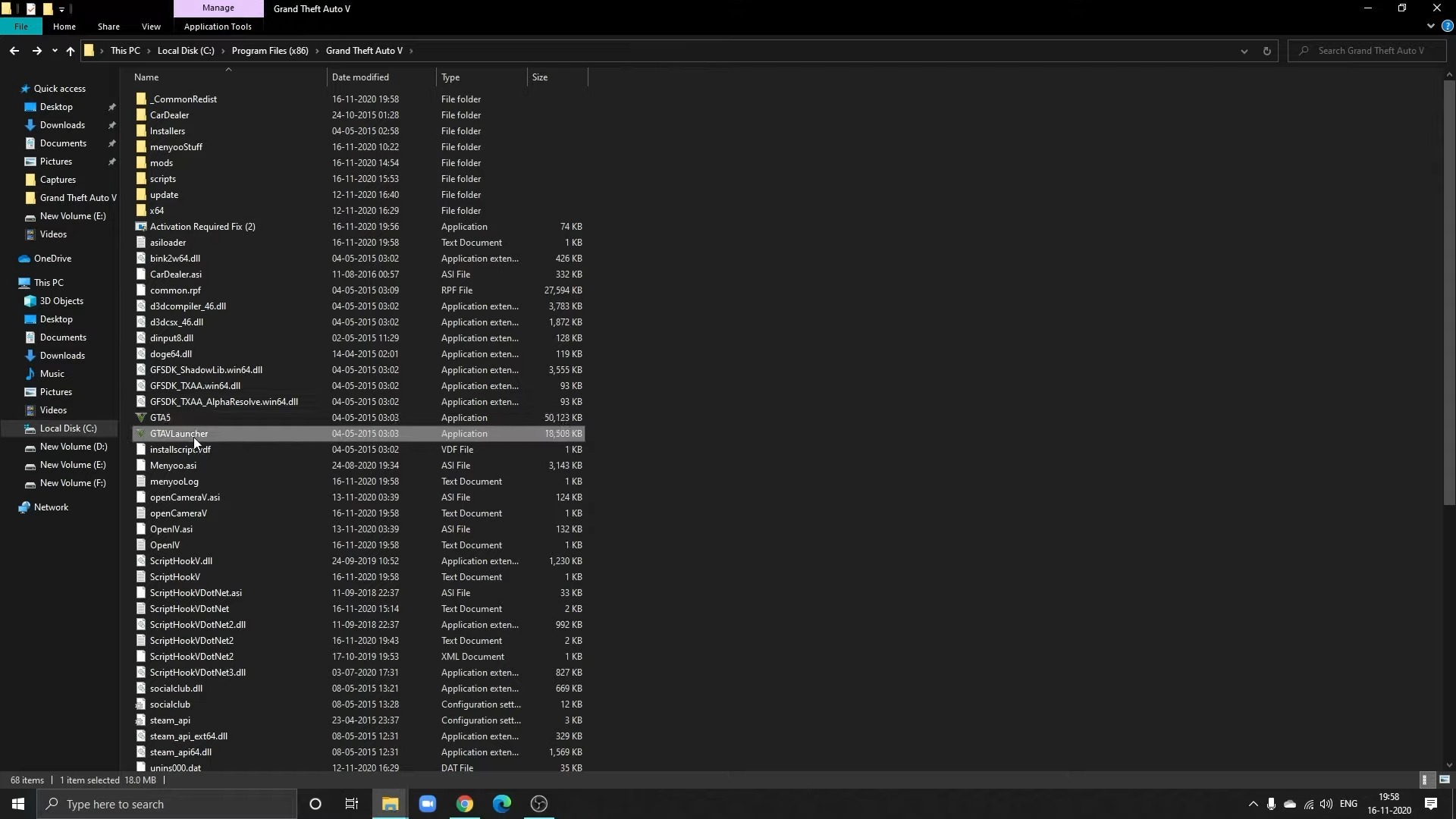
Task: Open Microsoft Edge from the taskbar
Action: 502,804
